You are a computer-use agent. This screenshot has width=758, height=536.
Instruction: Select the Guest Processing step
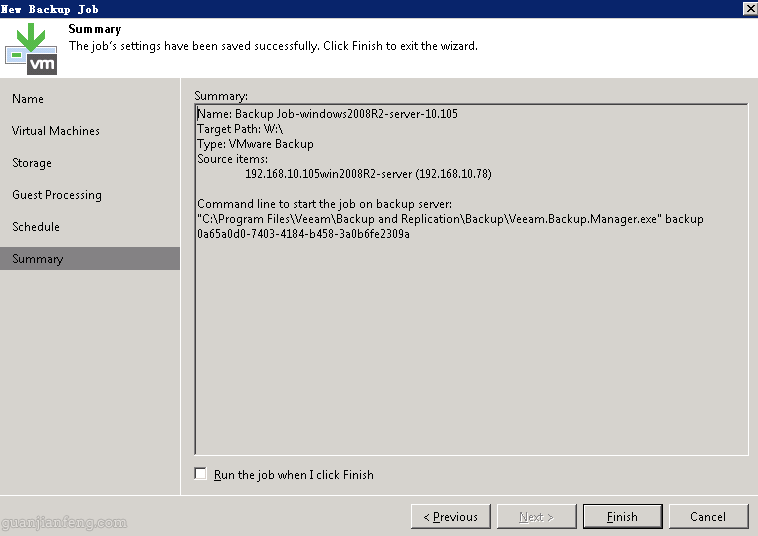point(57,195)
